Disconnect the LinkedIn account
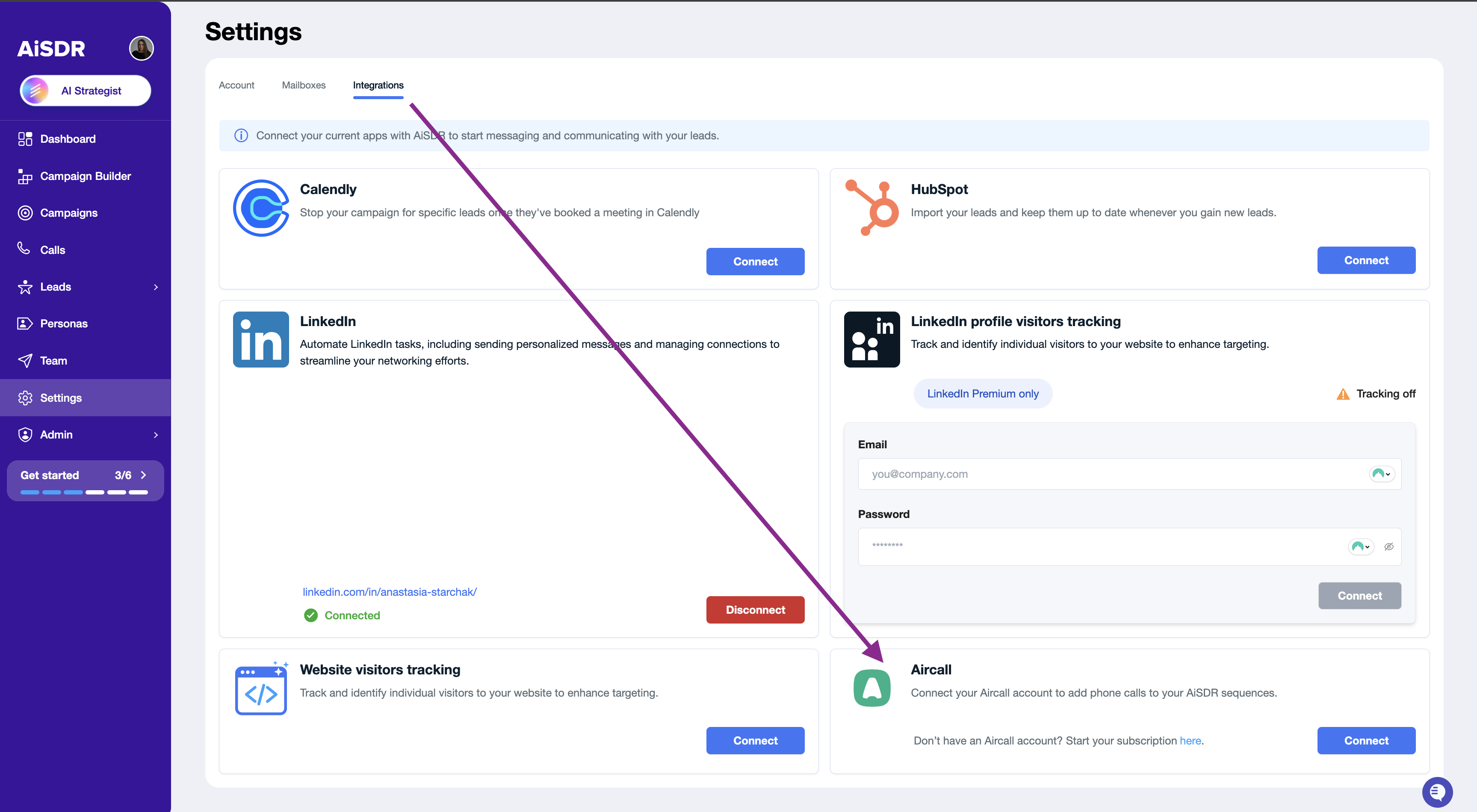 pos(755,610)
